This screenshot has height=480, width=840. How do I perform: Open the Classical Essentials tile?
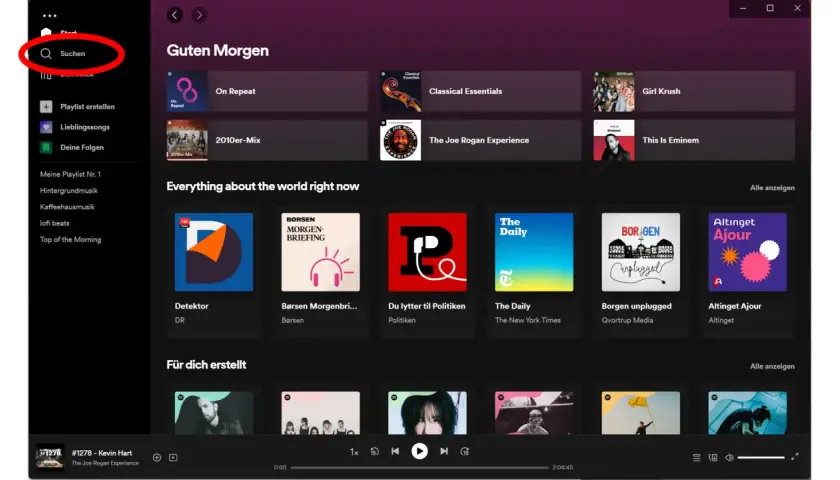coord(481,91)
